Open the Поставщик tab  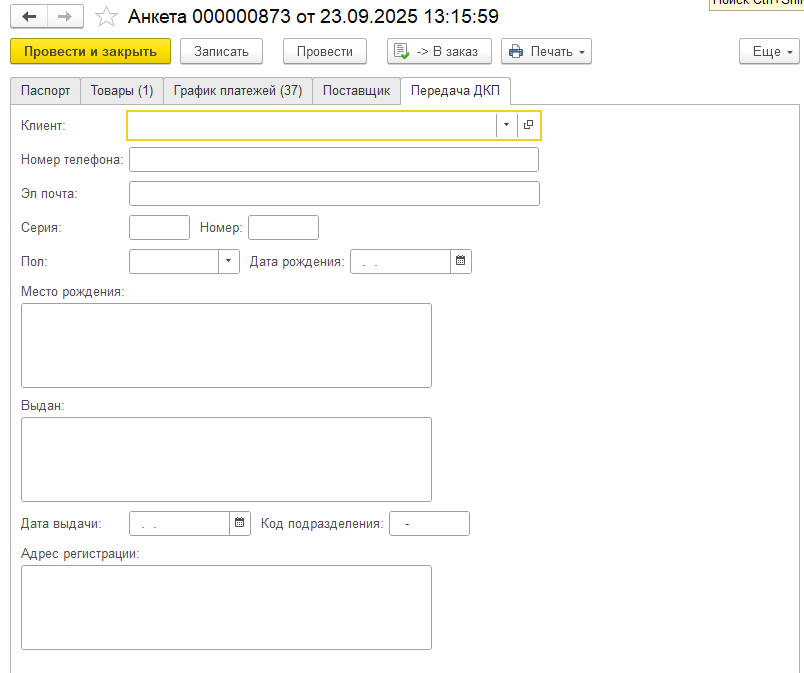click(x=356, y=91)
